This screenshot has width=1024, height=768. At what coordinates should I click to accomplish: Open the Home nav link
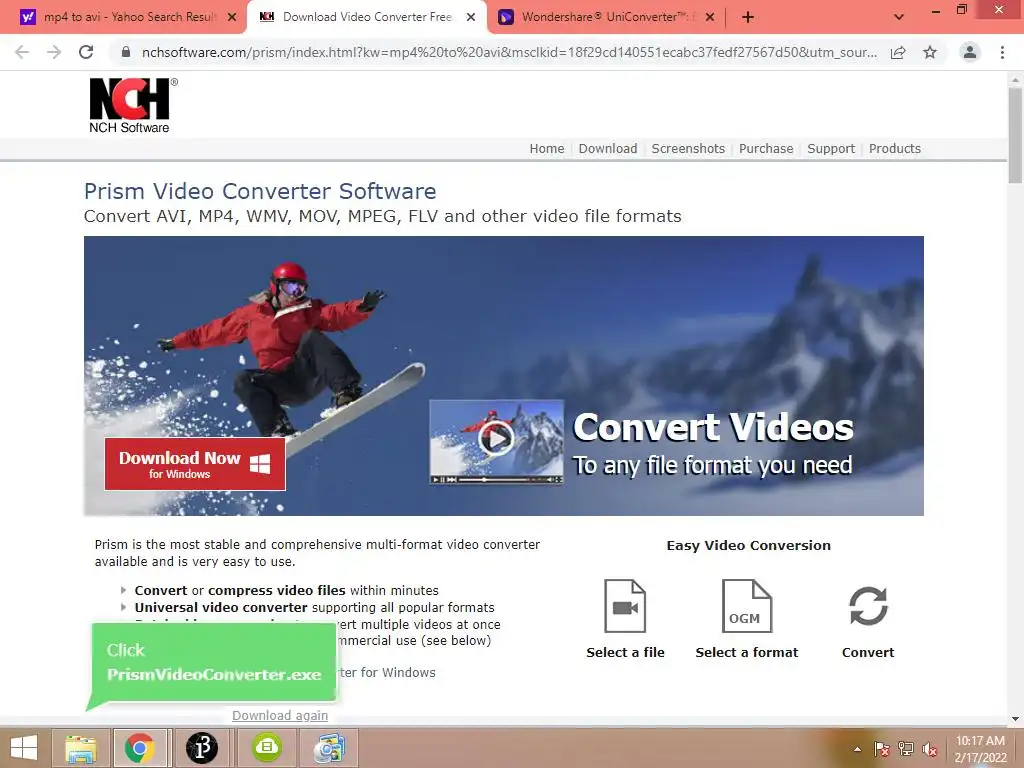[x=547, y=149]
